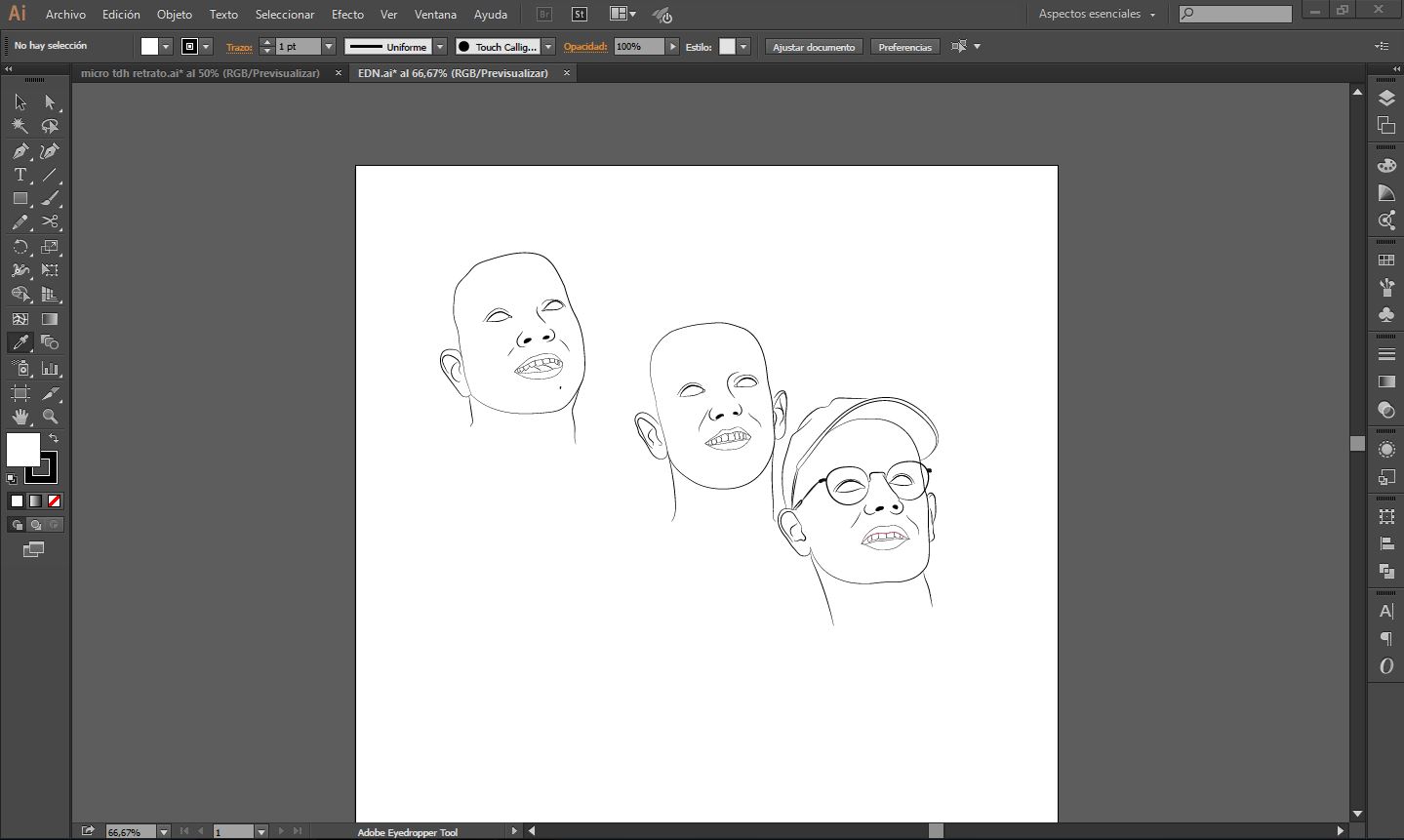Select the Hand tool

(20, 417)
